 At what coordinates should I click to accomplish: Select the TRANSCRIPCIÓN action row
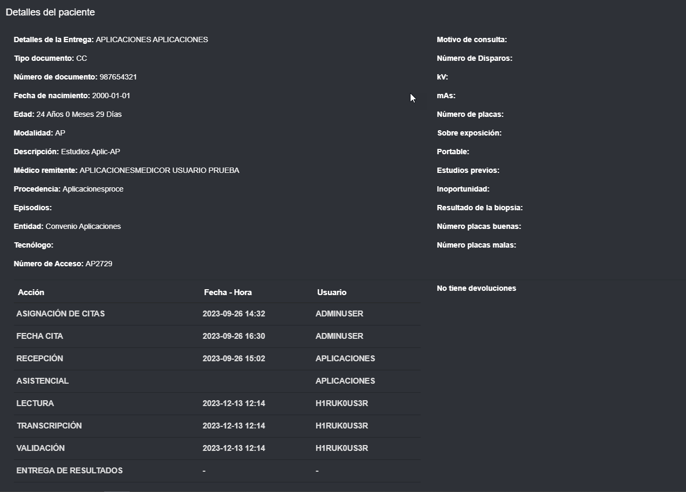tap(217, 426)
